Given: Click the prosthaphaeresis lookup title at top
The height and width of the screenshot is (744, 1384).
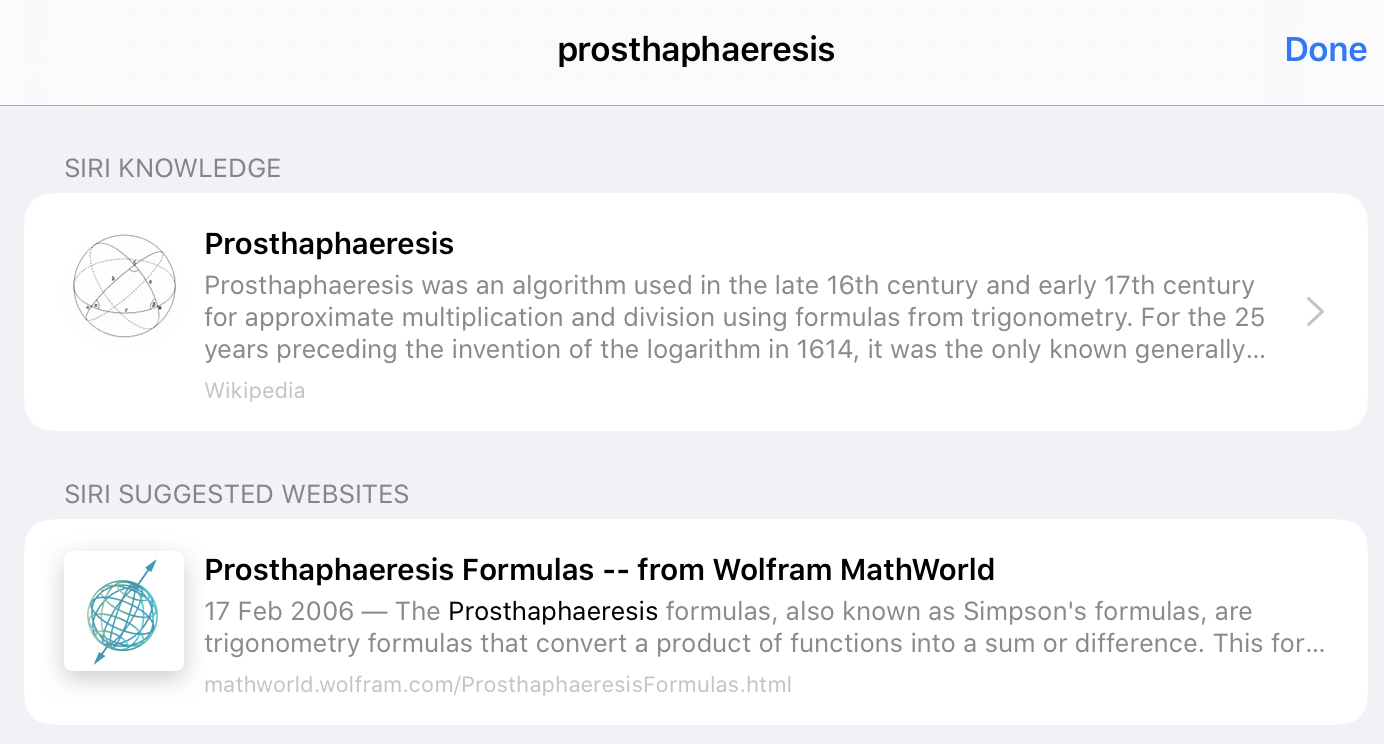Looking at the screenshot, I should tap(696, 49).
